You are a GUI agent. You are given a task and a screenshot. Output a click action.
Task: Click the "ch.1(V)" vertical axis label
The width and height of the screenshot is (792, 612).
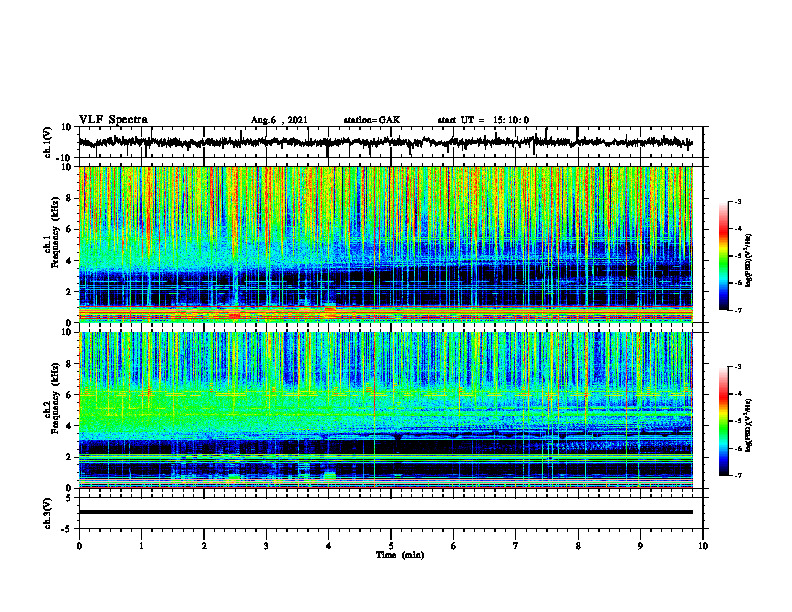[48, 142]
